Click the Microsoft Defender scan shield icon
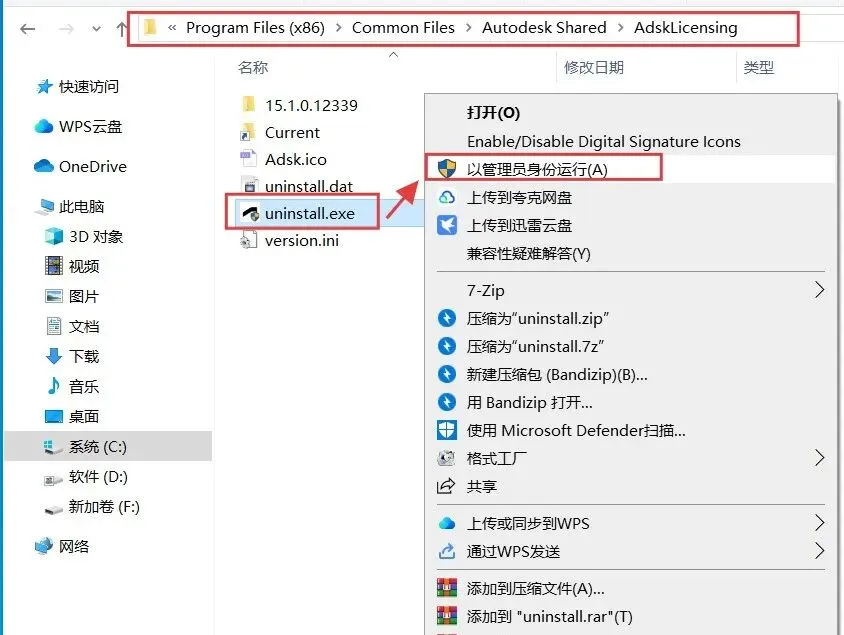This screenshot has width=844, height=635. 447,430
